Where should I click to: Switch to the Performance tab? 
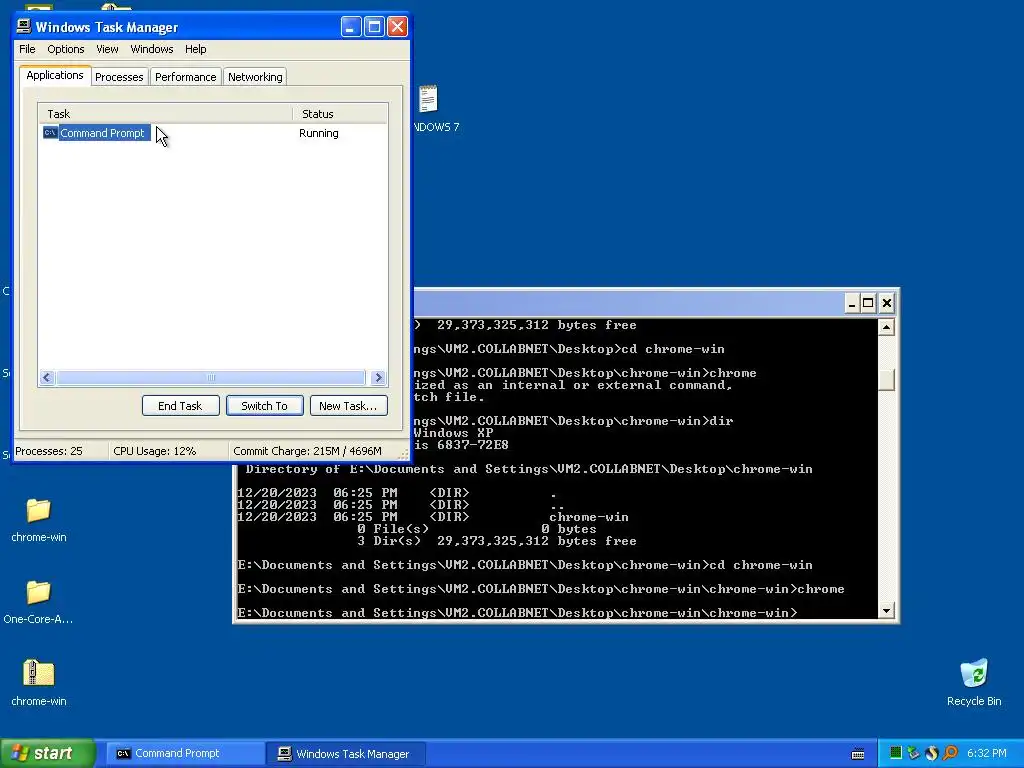click(x=185, y=77)
